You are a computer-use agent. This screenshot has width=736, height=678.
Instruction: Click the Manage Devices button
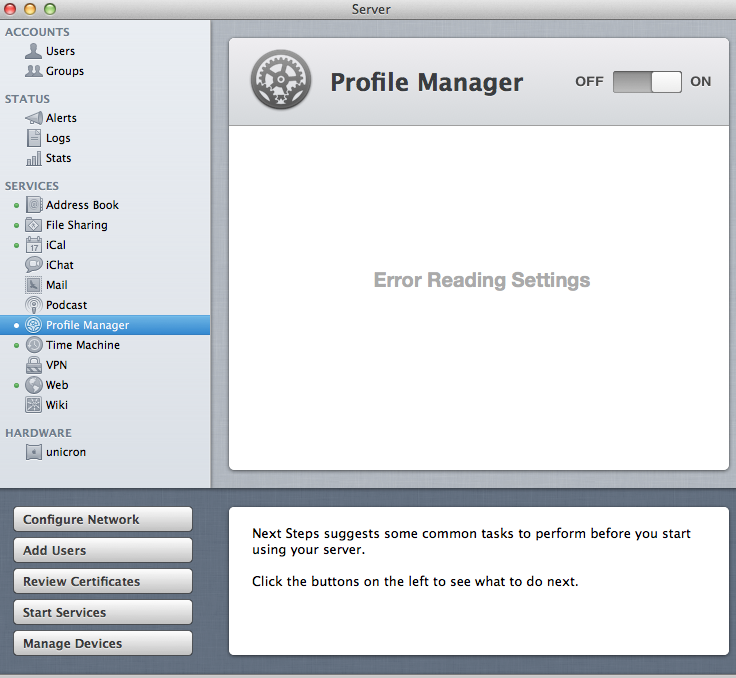point(103,643)
